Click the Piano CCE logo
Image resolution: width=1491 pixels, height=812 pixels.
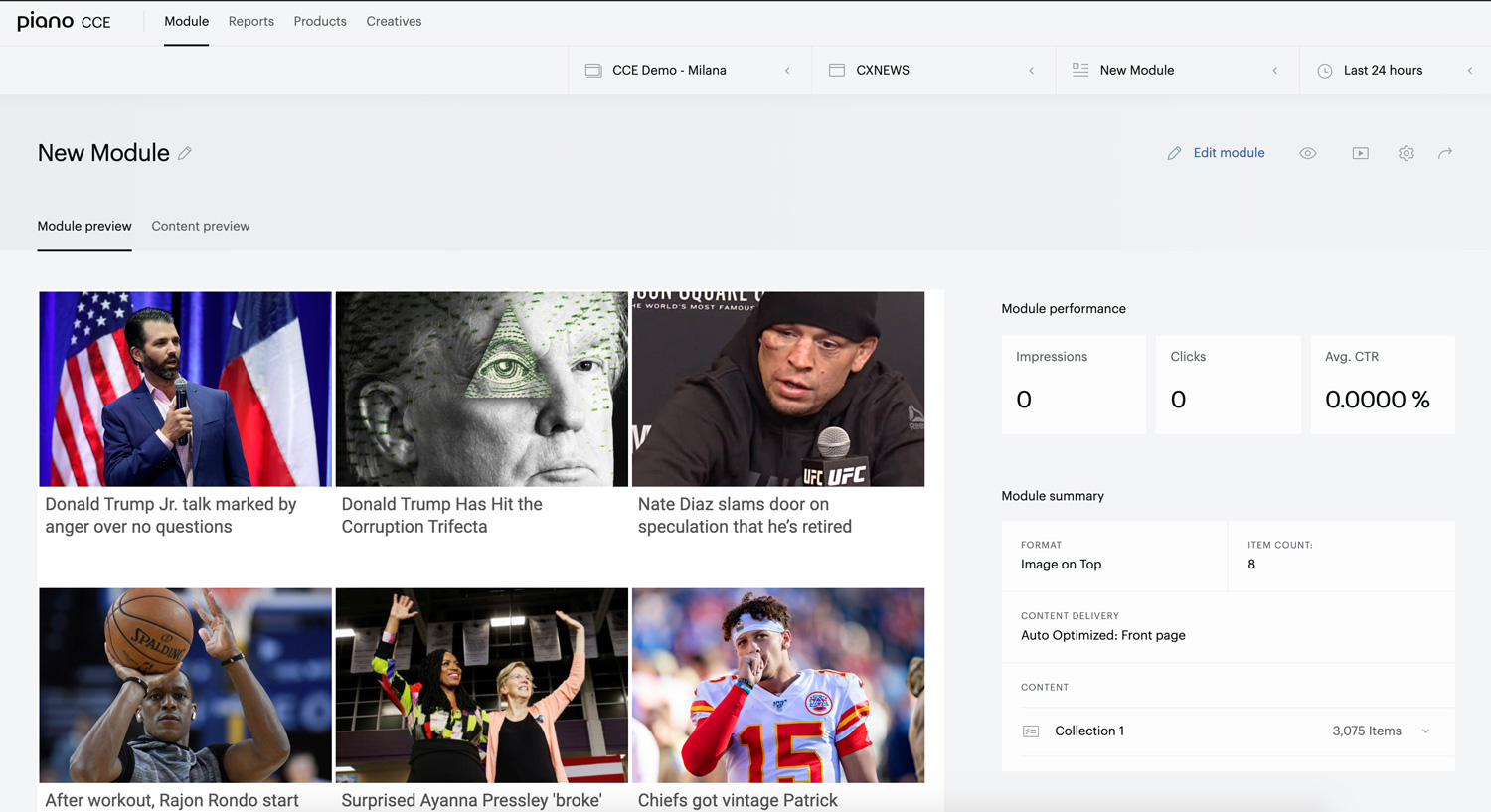[64, 21]
